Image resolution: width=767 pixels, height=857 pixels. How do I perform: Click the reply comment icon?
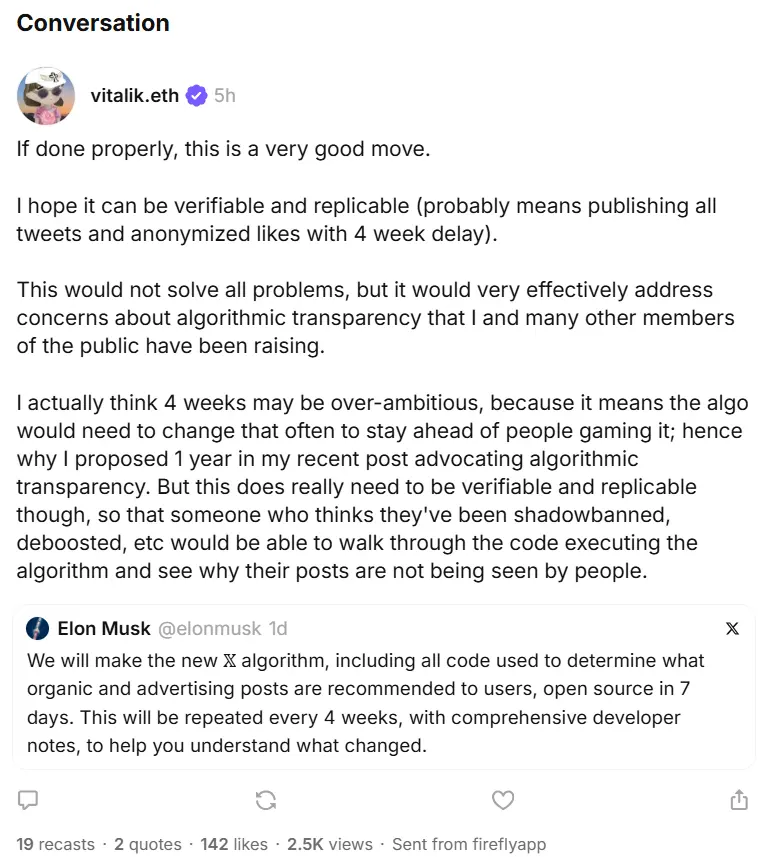[27, 800]
